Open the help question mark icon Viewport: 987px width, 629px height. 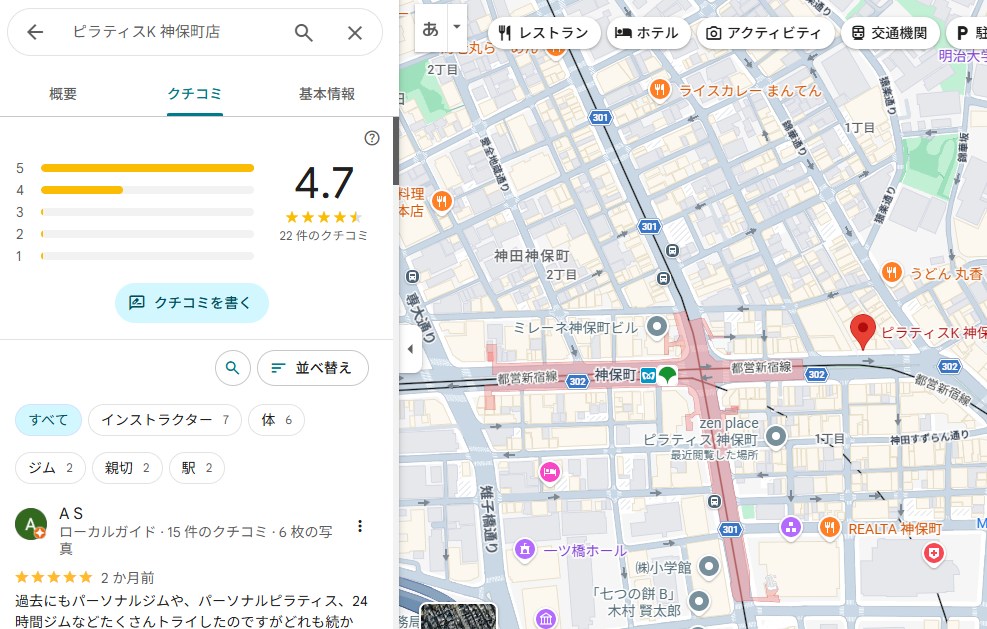pos(372,138)
